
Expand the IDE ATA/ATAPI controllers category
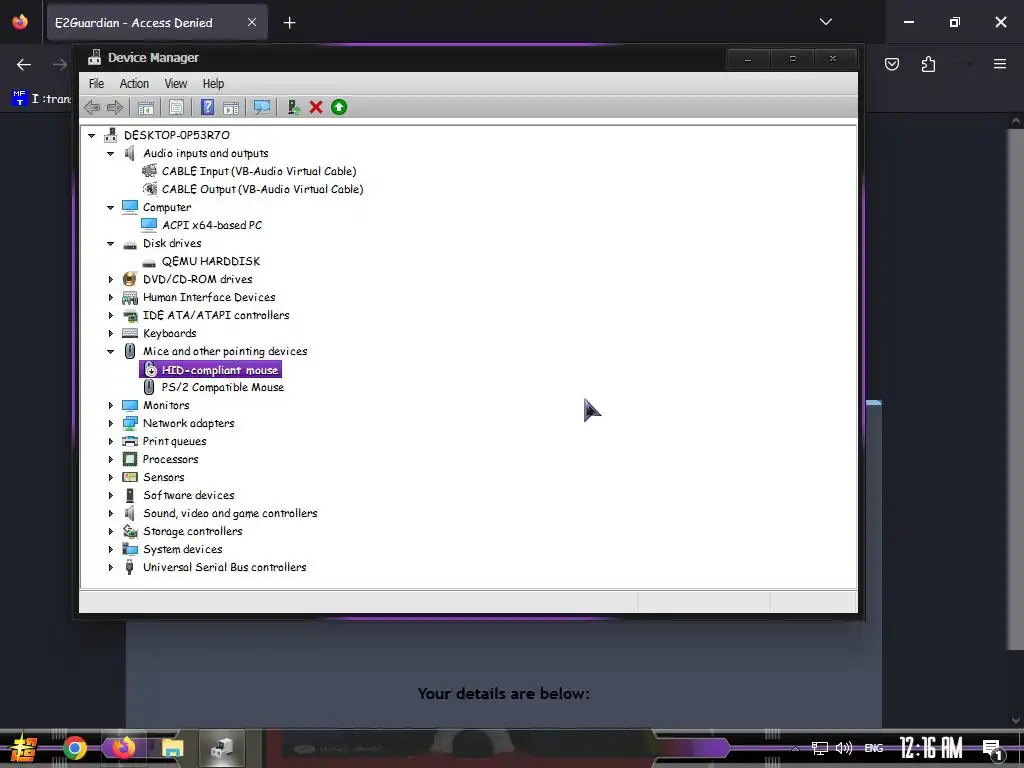110,315
